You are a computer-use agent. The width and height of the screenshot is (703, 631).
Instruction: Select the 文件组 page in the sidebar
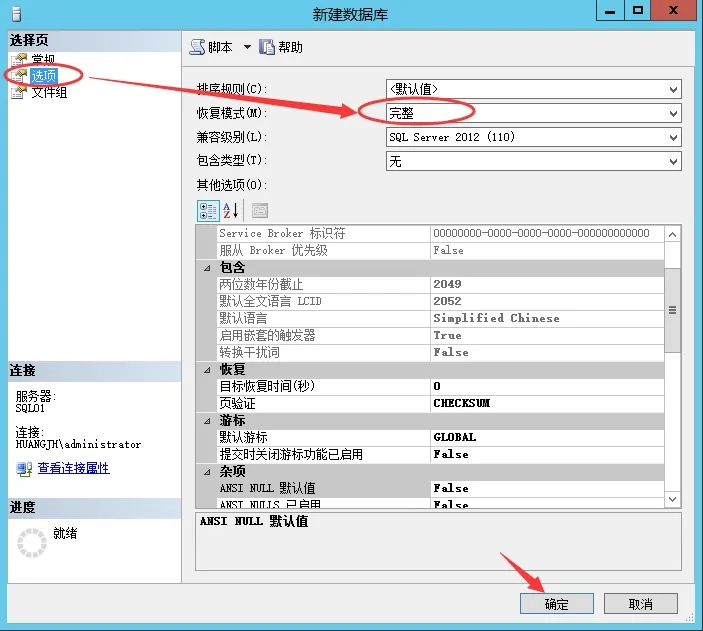[x=49, y=92]
